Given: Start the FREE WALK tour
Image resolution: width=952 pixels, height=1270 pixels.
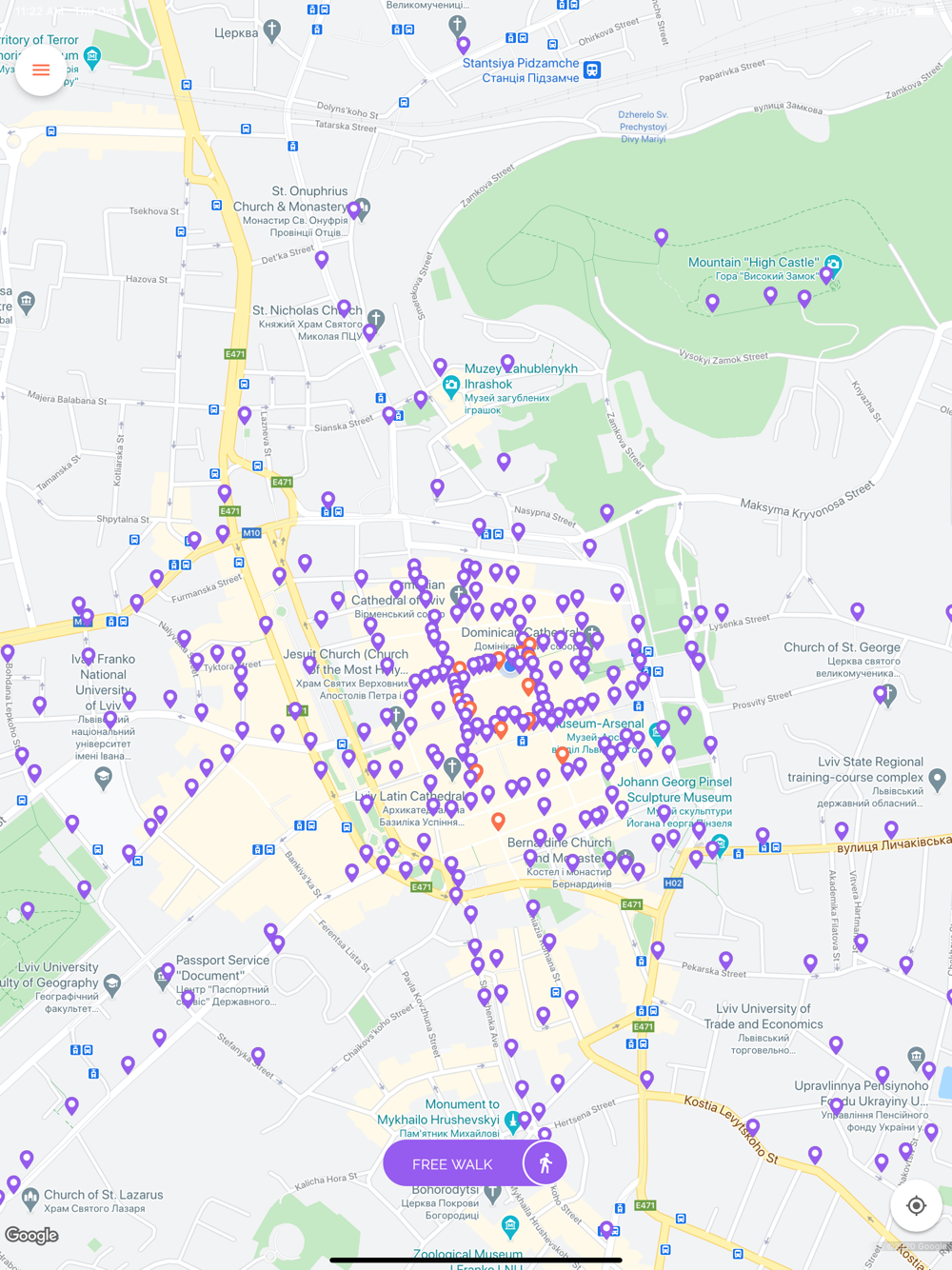Looking at the screenshot, I should tap(453, 1164).
